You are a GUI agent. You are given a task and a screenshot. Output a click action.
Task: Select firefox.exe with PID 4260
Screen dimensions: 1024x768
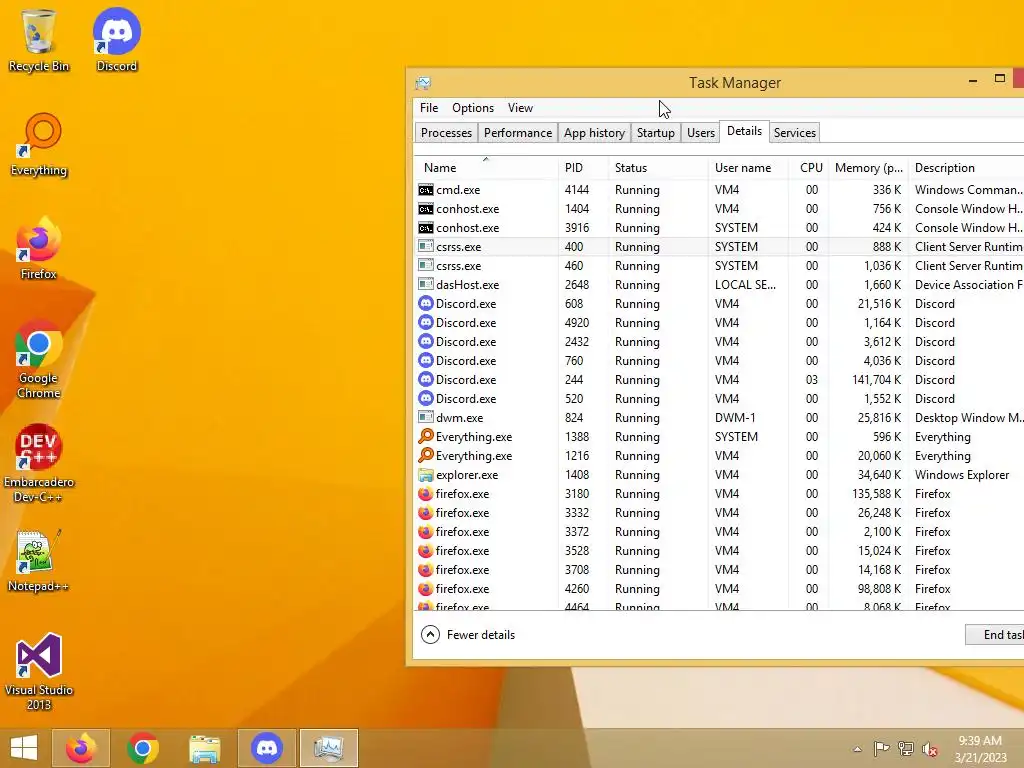(719, 588)
